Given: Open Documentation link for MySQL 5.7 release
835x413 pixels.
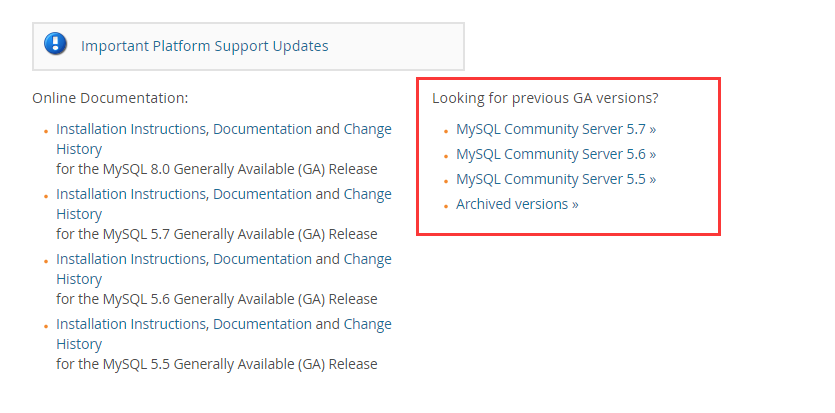Looking at the screenshot, I should click(262, 194).
